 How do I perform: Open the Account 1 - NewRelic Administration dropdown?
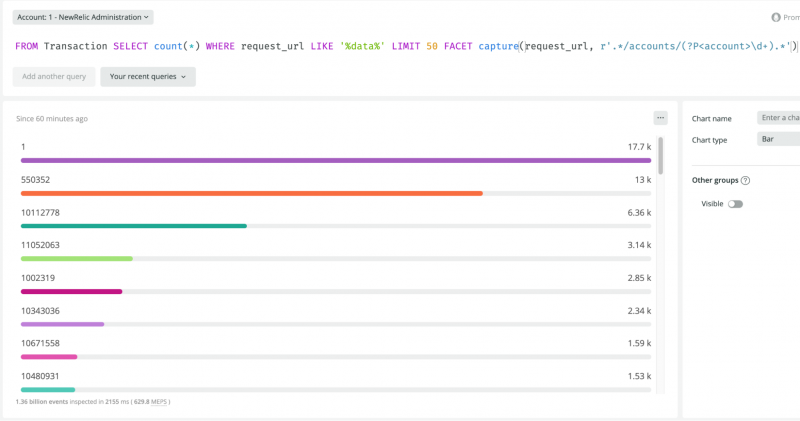(83, 17)
